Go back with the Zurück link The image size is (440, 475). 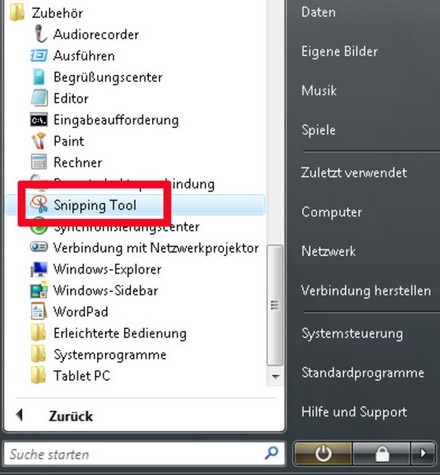[71, 416]
